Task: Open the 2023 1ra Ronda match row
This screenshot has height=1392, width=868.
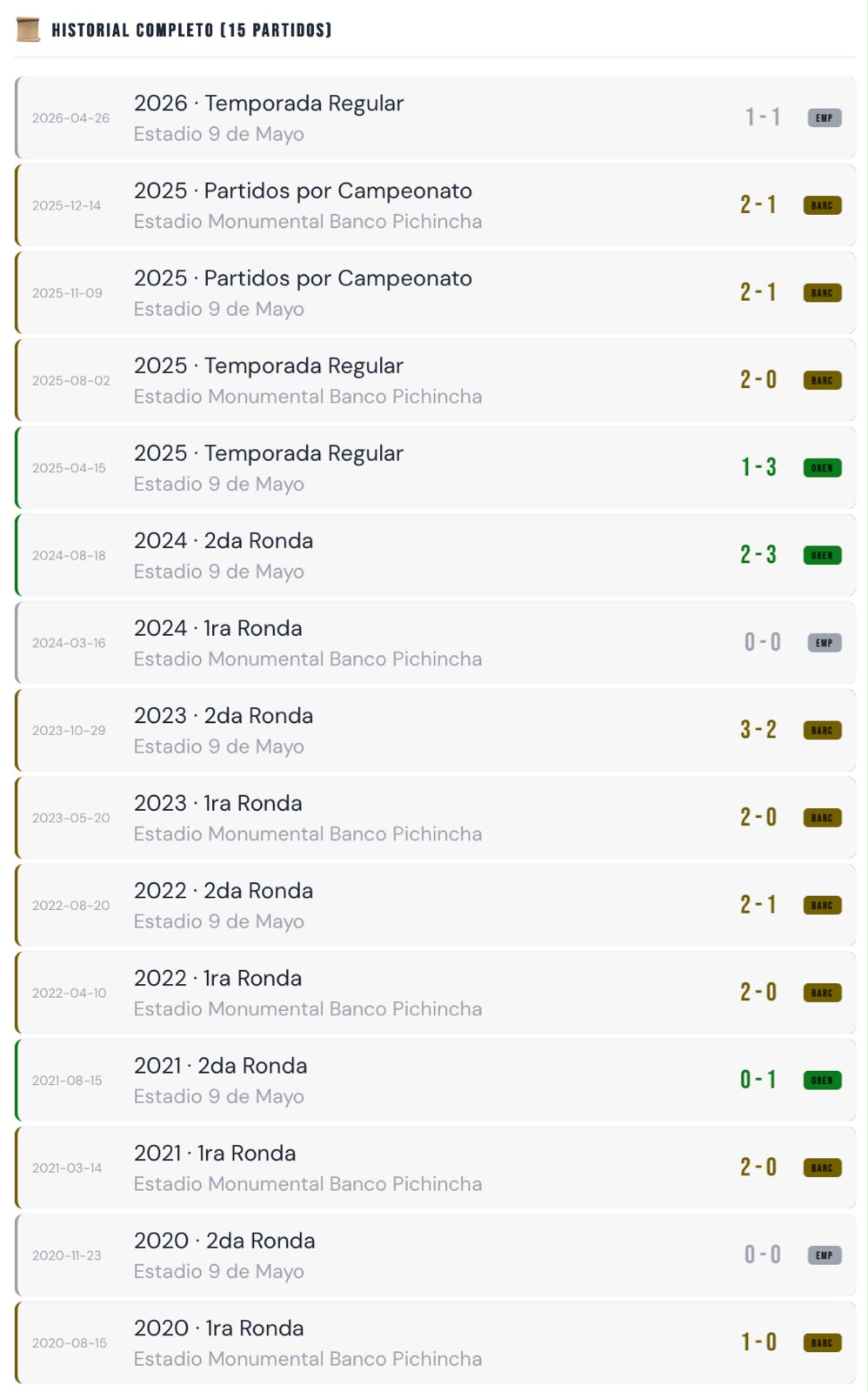Action: (x=435, y=818)
